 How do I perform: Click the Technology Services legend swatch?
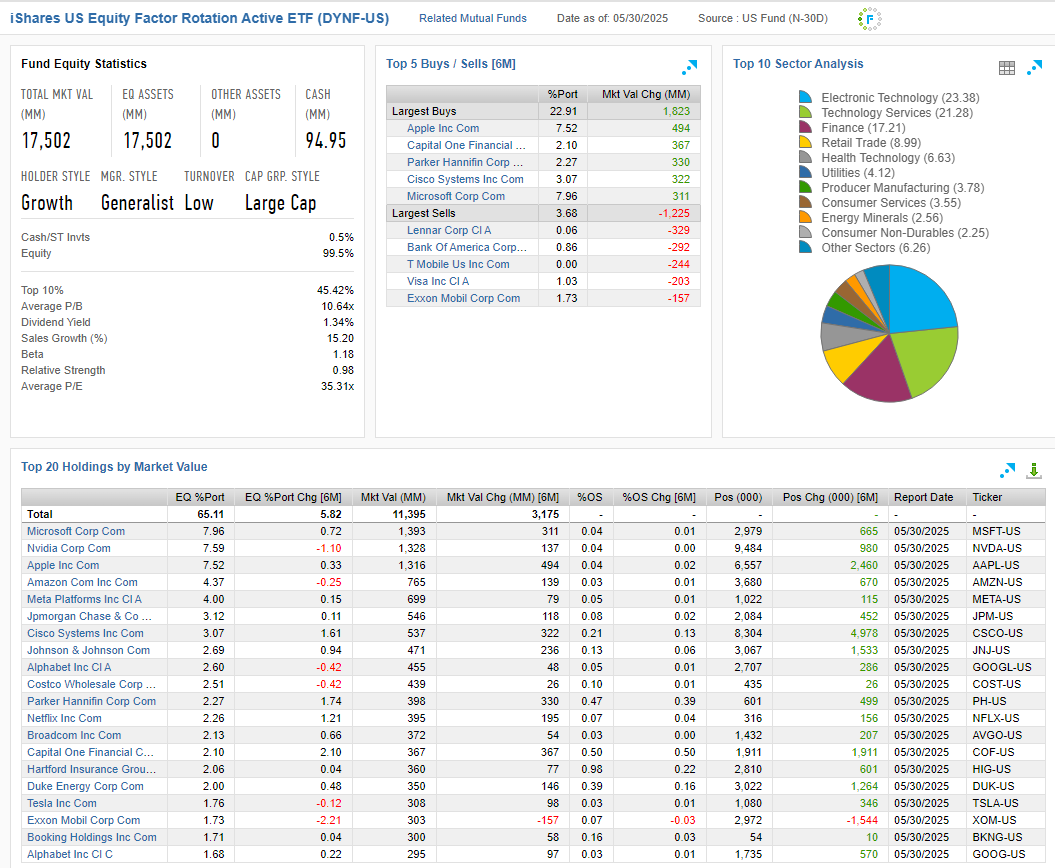click(805, 112)
